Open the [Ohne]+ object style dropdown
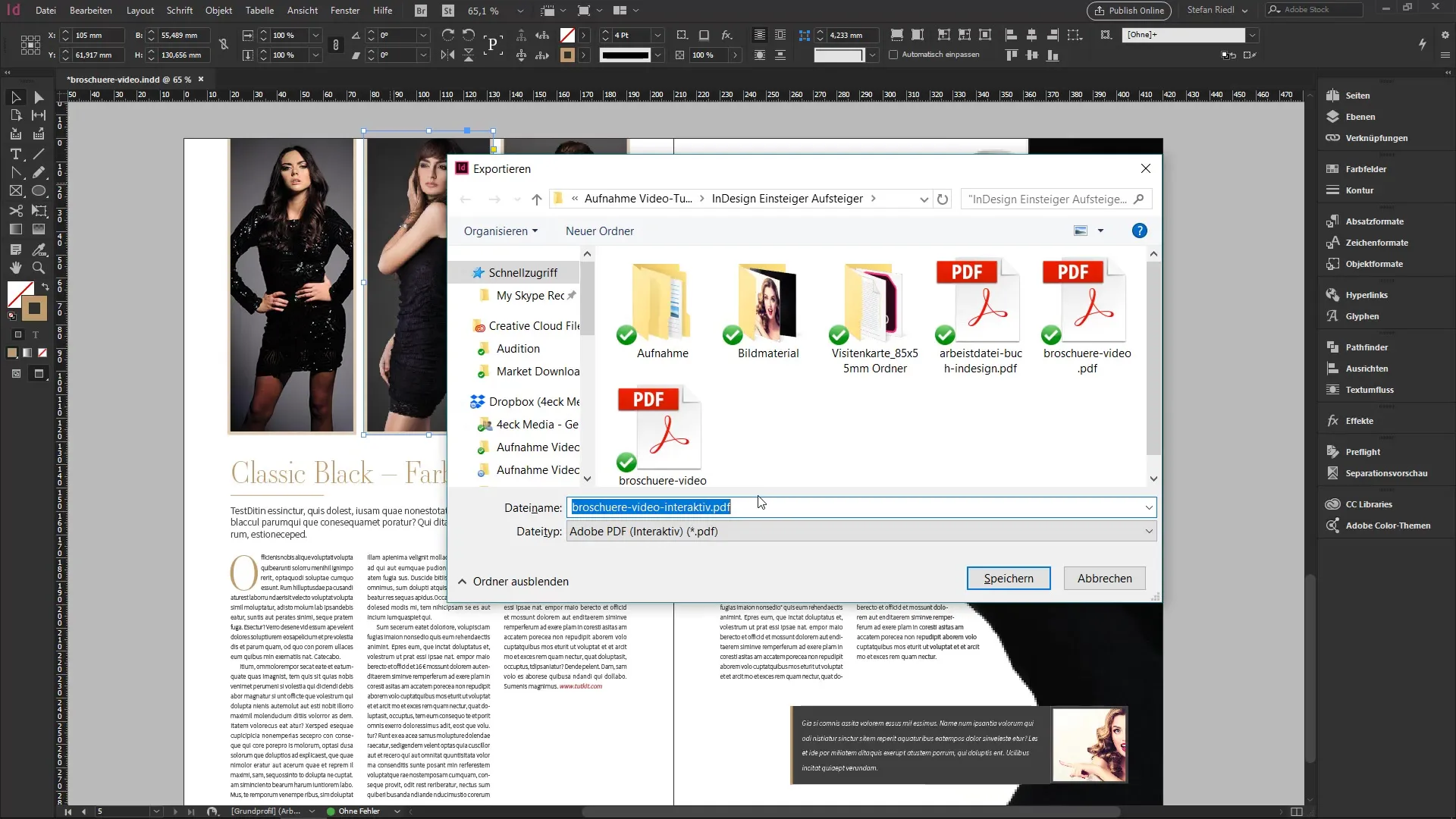The width and height of the screenshot is (1456, 819). [1253, 35]
